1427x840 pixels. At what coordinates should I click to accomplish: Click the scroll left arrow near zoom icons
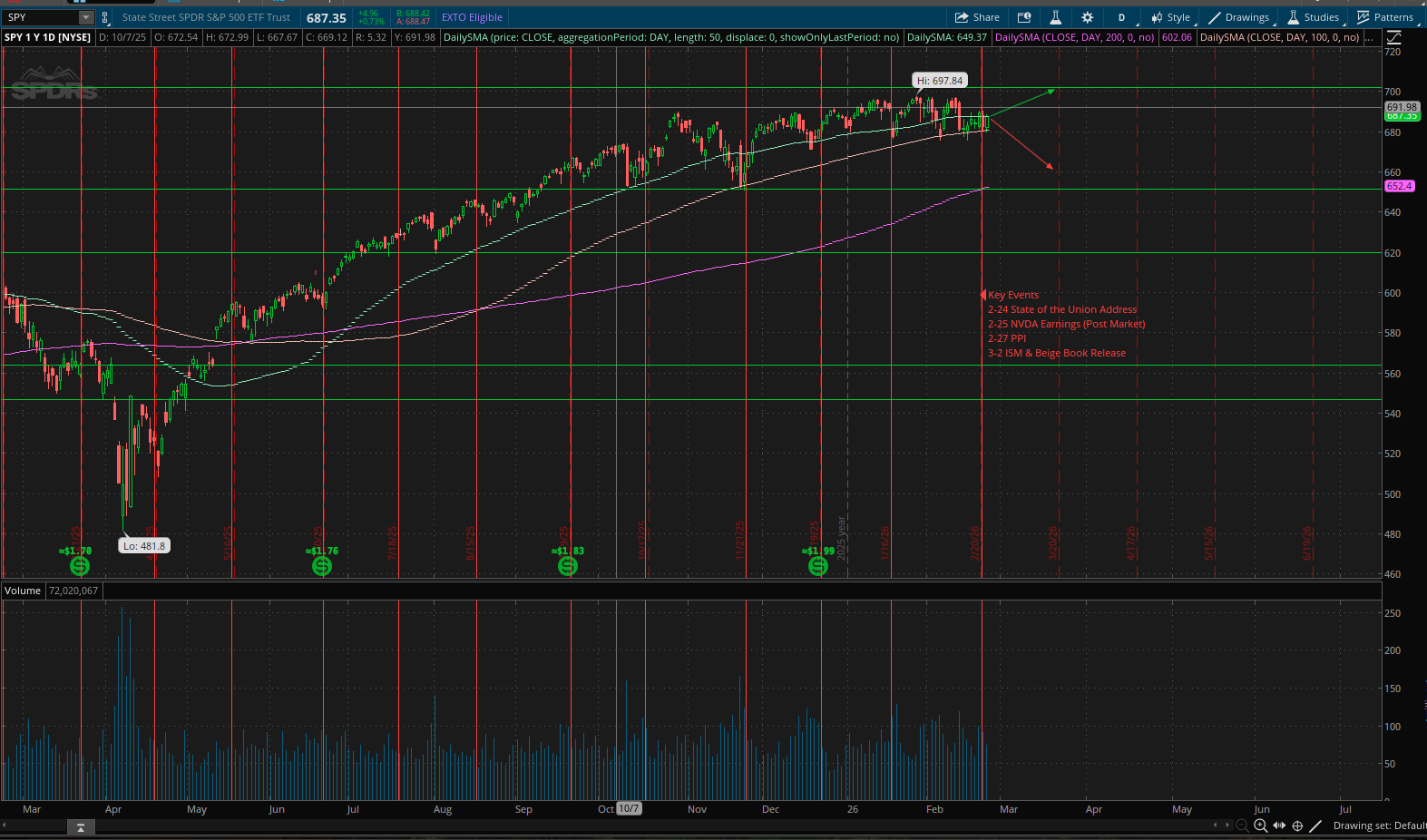[x=1216, y=825]
